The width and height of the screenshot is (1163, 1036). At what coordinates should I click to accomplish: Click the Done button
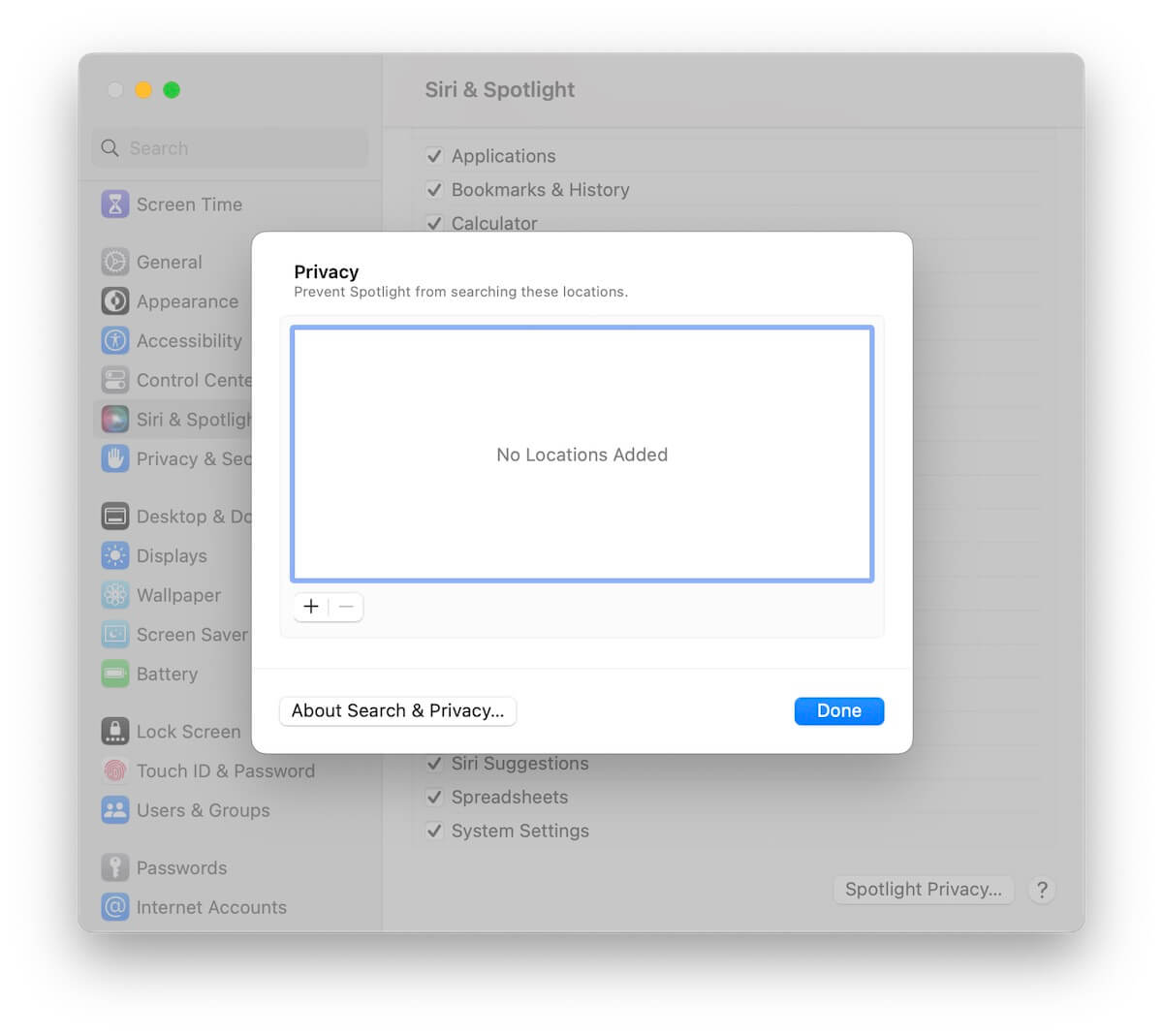(x=839, y=710)
